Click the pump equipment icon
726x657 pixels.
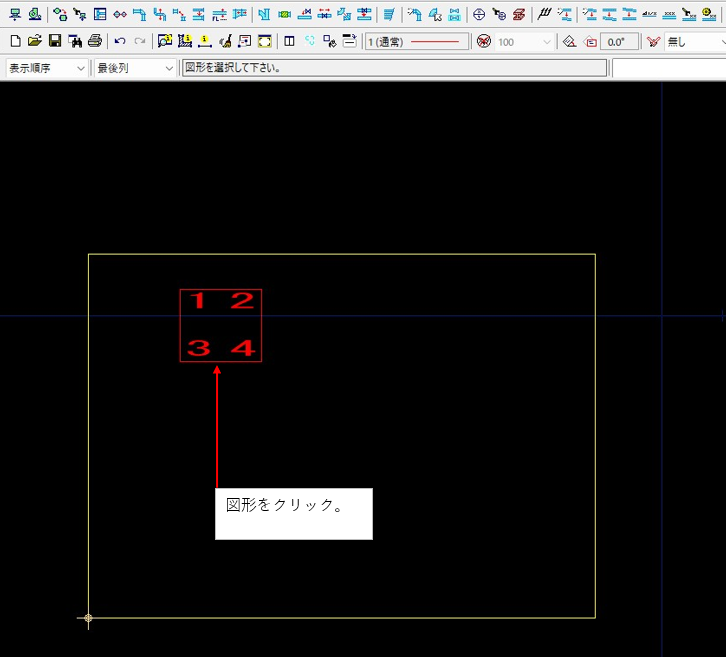(x=35, y=15)
